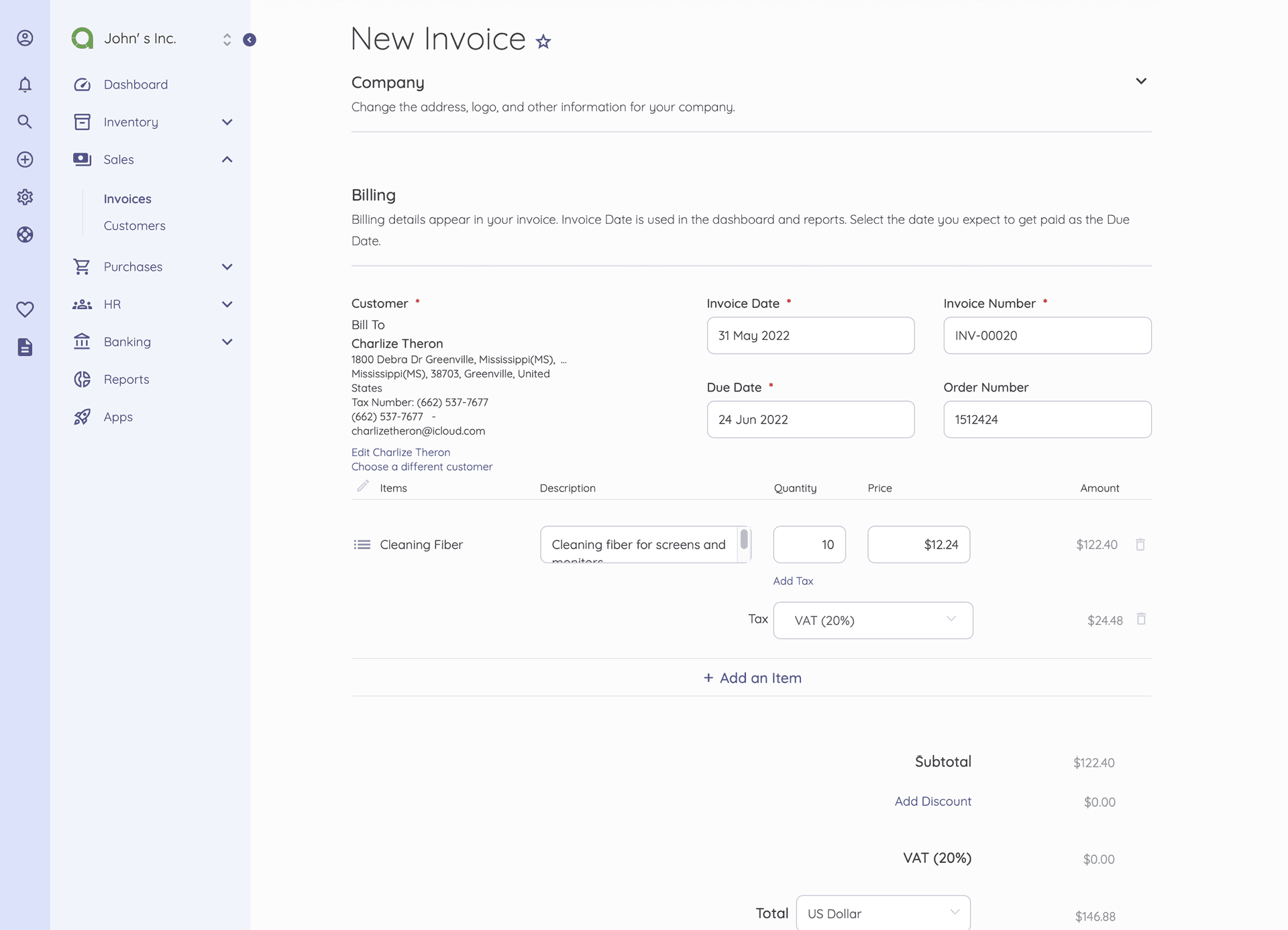Open Invoices menu item
1288x930 pixels.
[128, 198]
